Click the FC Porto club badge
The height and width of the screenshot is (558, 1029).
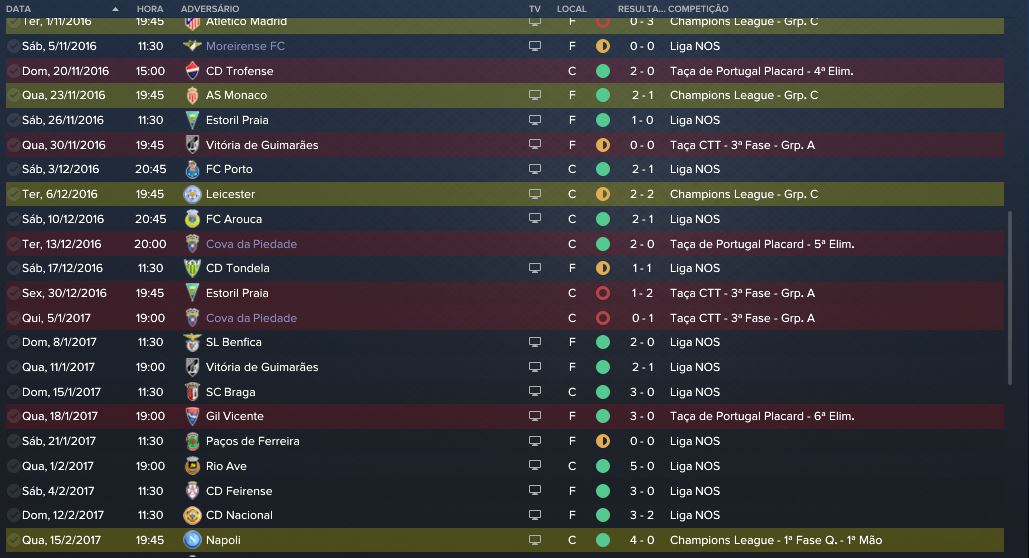point(193,169)
